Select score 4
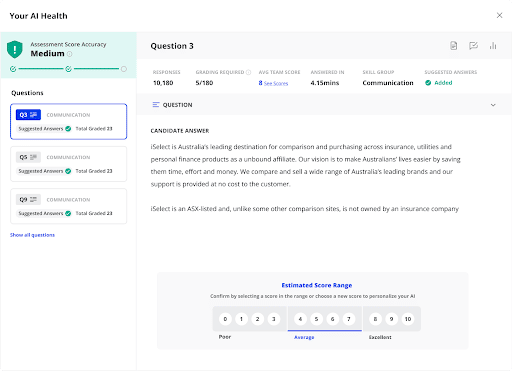The image size is (512, 371). click(x=300, y=319)
